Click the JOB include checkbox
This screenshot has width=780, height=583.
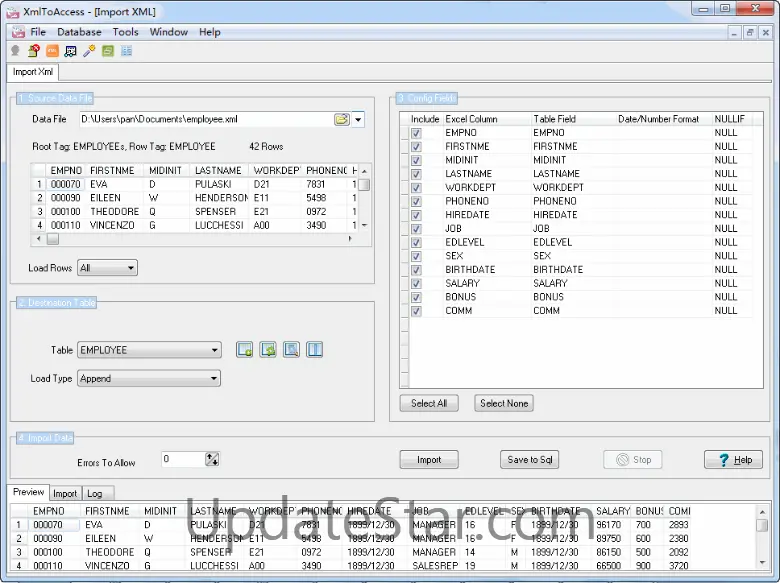(x=416, y=229)
